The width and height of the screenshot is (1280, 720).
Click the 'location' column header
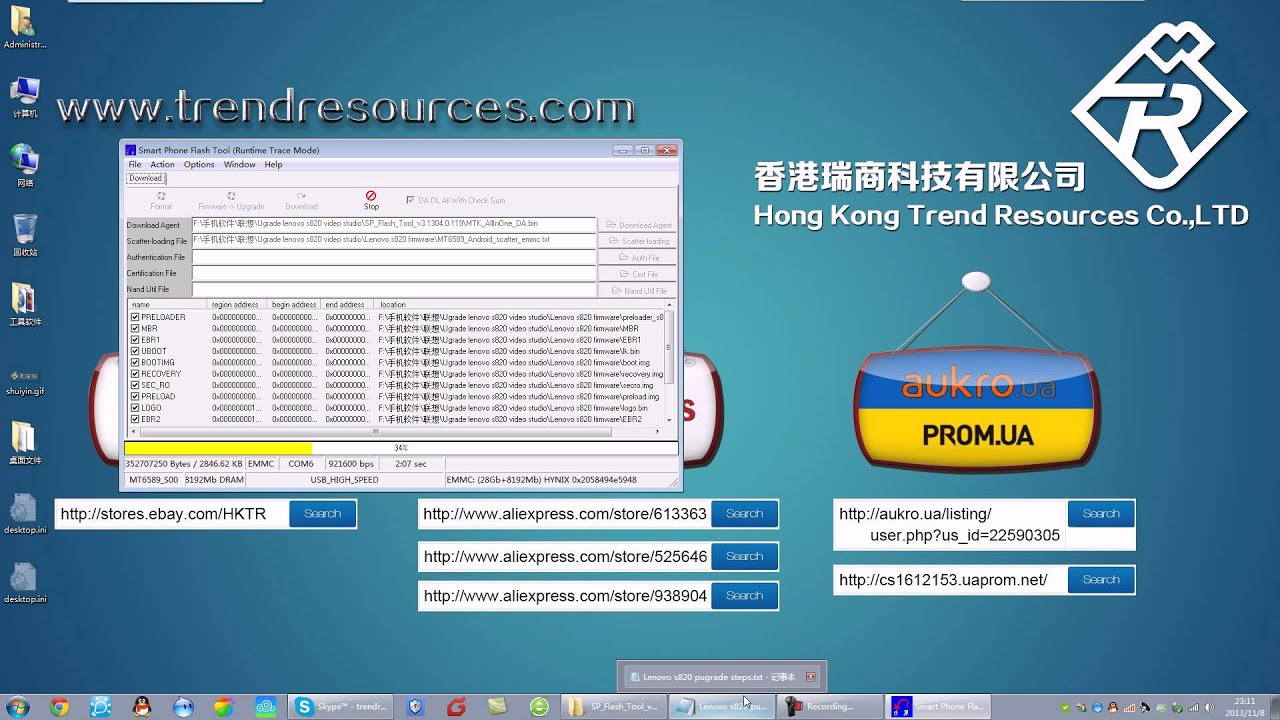518,304
